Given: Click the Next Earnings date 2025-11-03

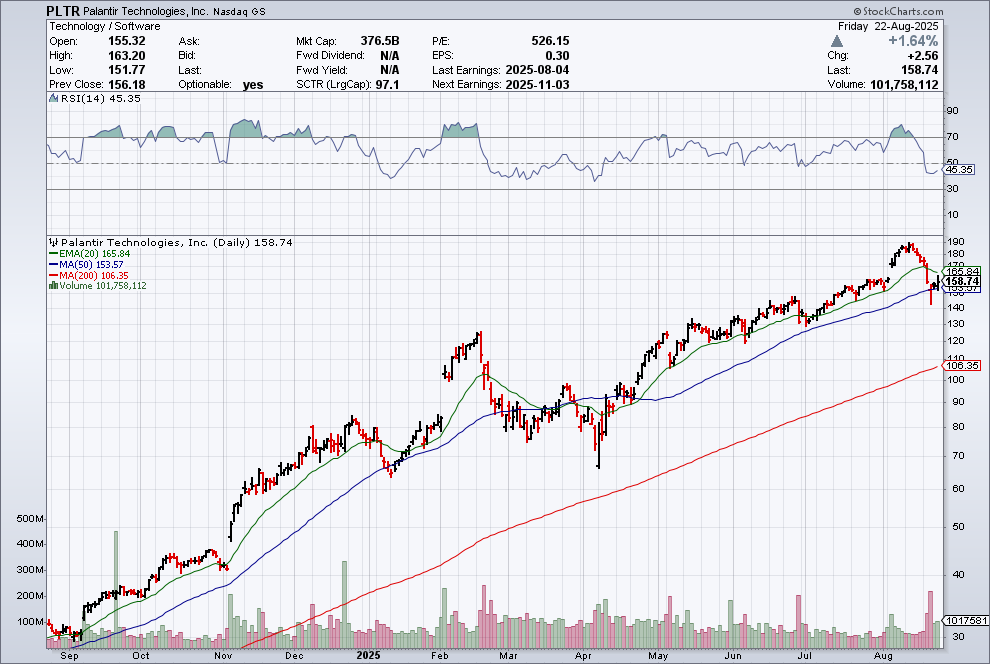Looking at the screenshot, I should 537,85.
